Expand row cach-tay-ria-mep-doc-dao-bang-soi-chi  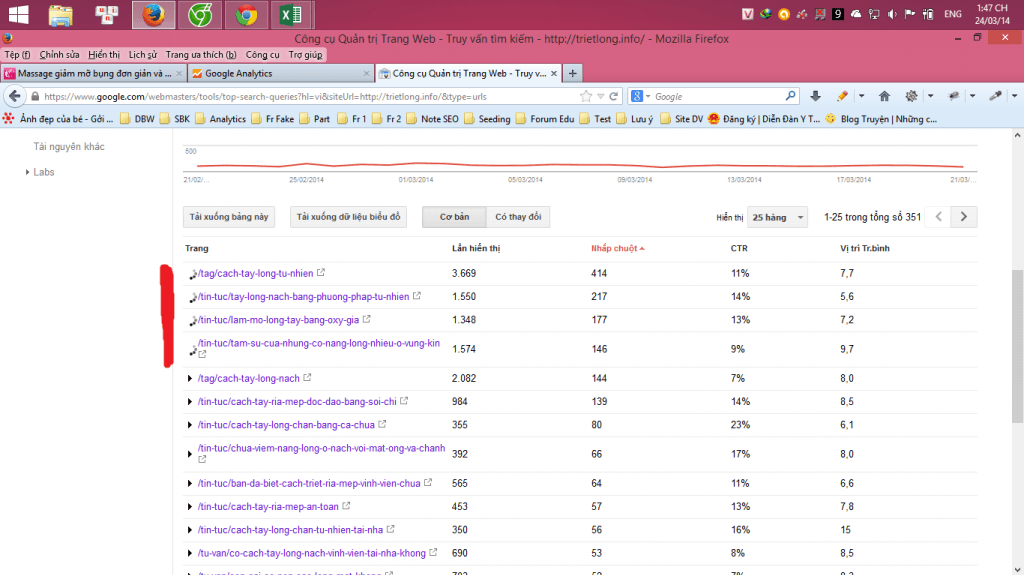pos(189,402)
